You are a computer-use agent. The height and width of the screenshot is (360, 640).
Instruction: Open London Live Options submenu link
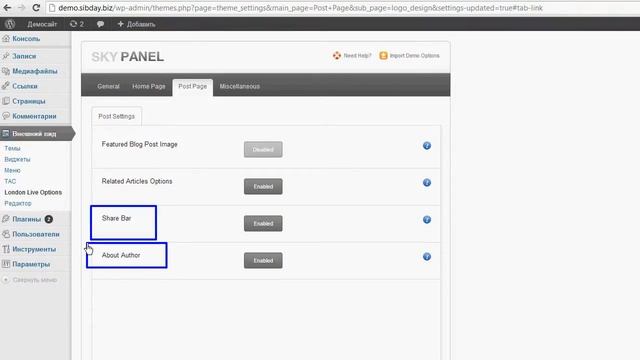coord(33,192)
